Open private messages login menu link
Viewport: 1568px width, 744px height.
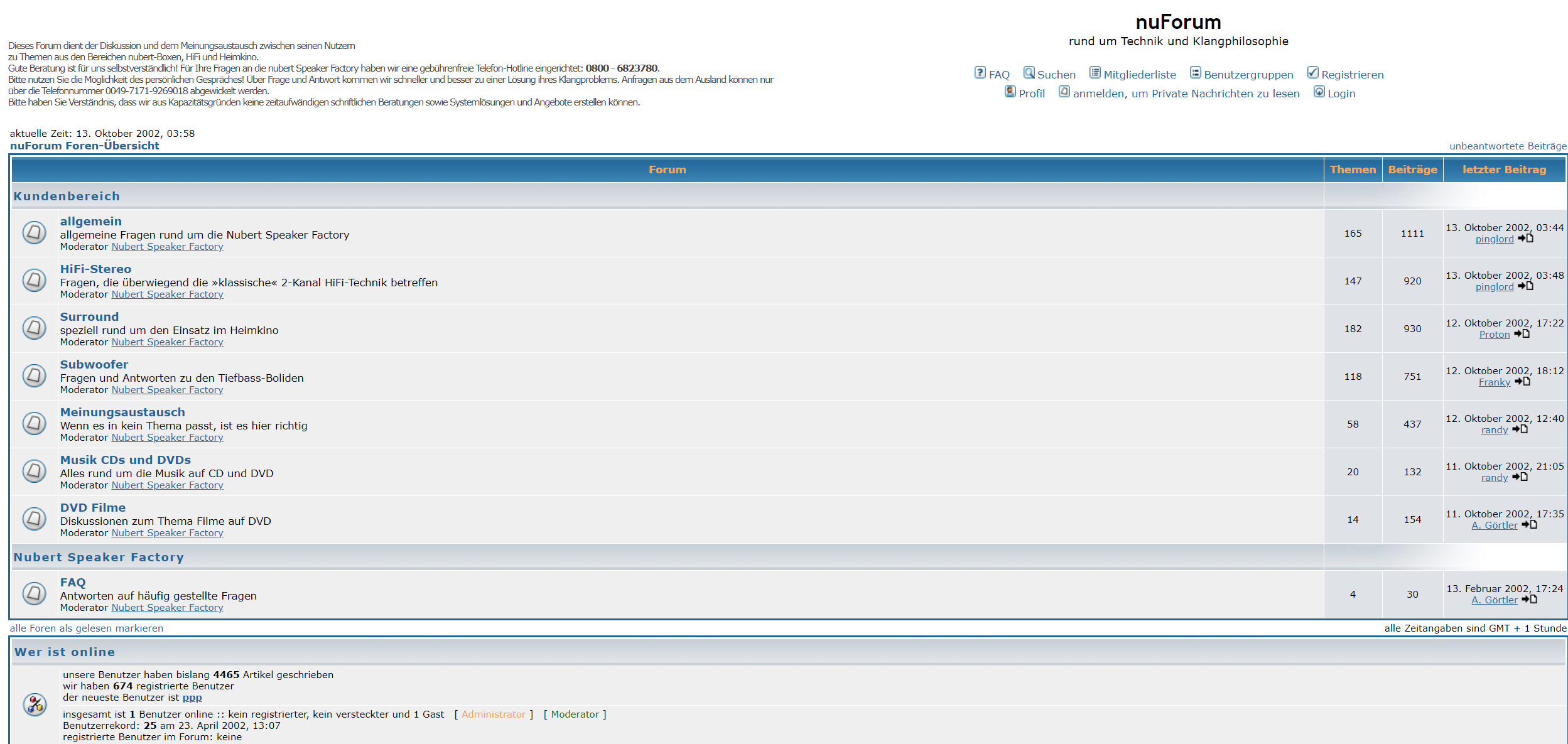(1186, 94)
